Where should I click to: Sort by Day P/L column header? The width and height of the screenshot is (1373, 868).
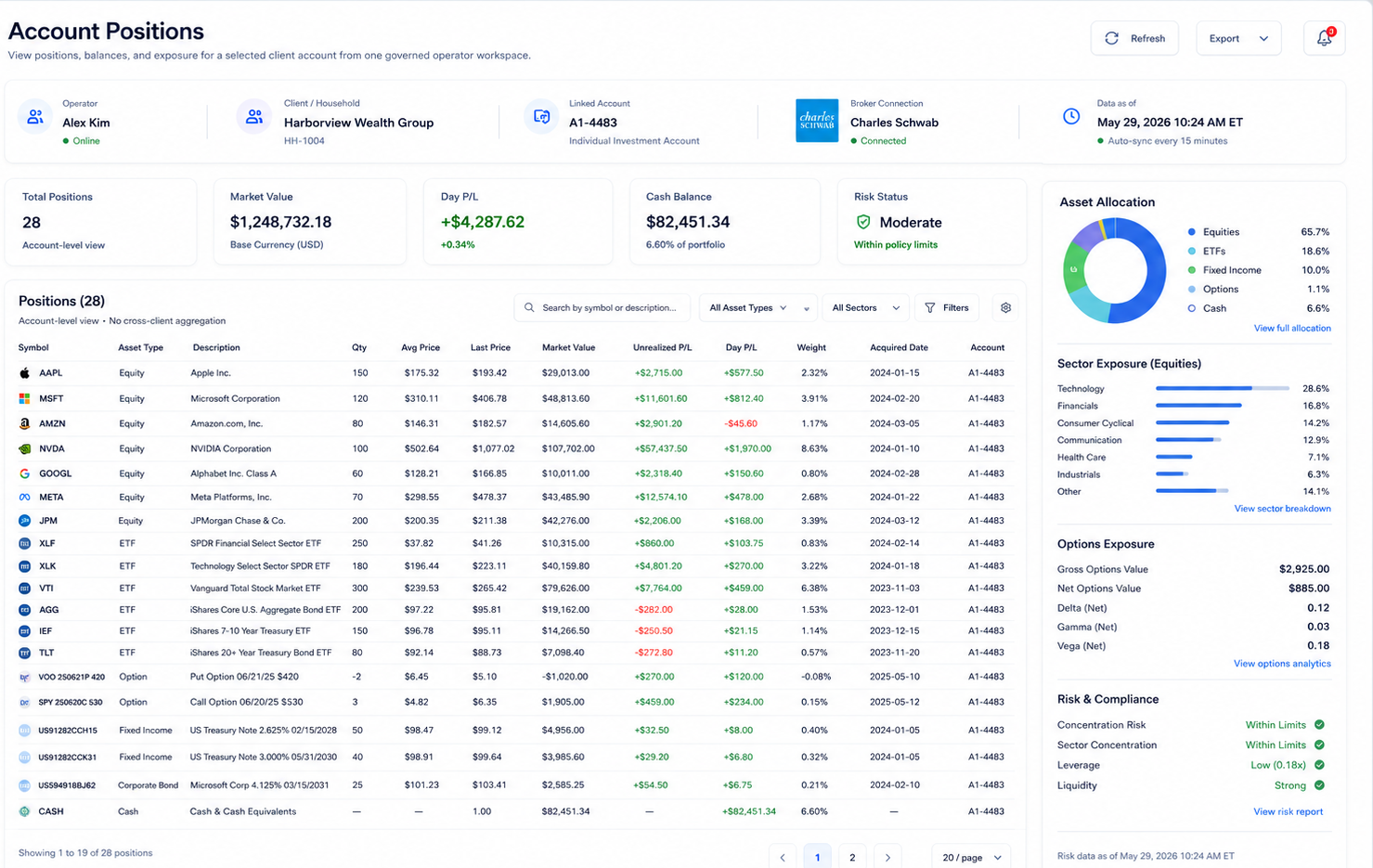741,347
